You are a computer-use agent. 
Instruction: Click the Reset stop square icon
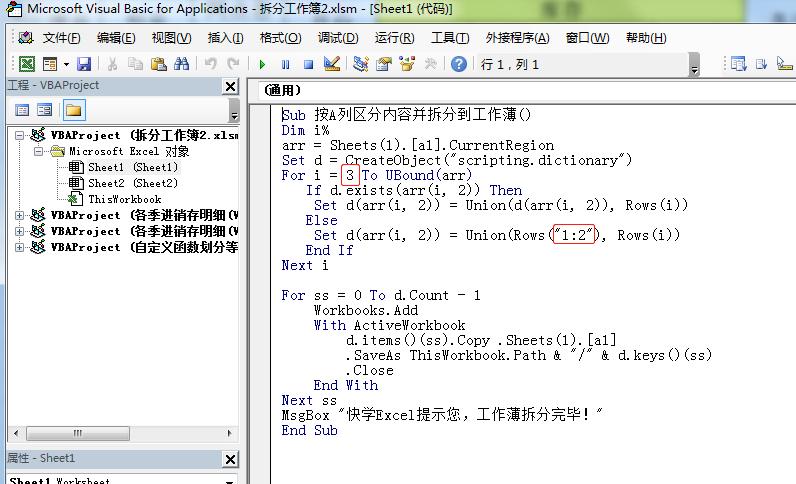[x=308, y=64]
